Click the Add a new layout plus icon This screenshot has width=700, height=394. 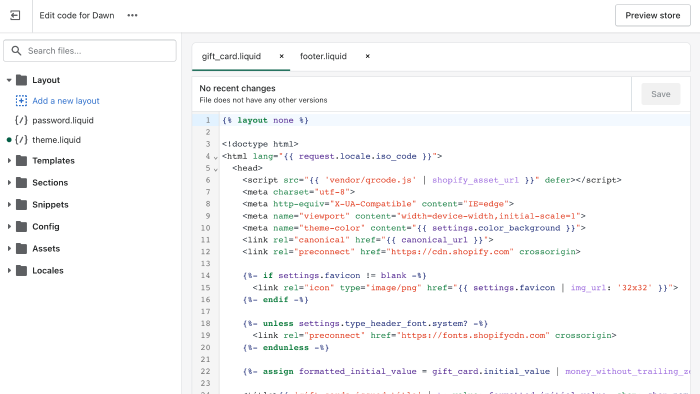(x=21, y=101)
